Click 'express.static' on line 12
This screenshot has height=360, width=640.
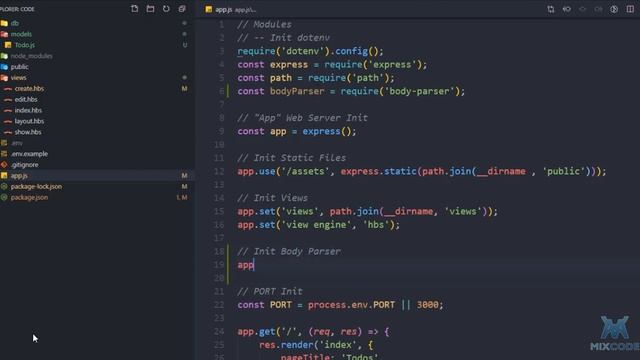[378, 171]
